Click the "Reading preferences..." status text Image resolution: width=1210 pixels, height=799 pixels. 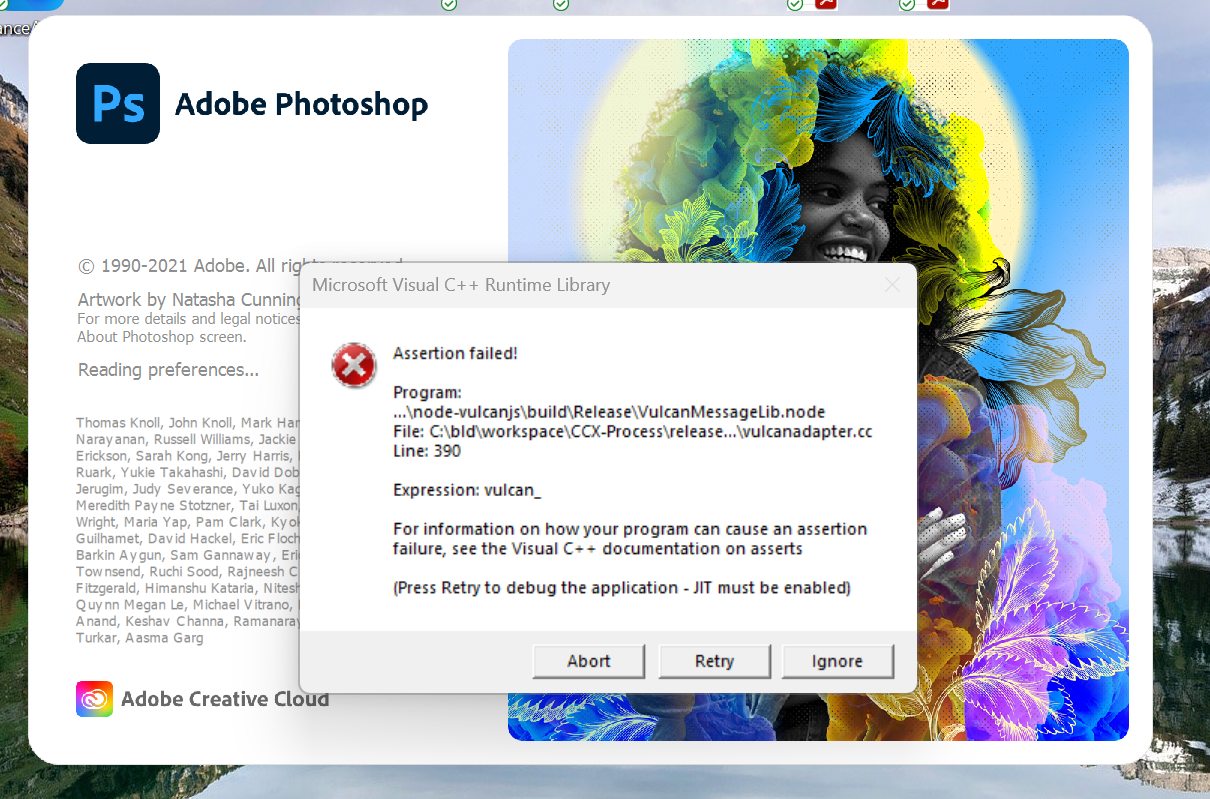168,370
